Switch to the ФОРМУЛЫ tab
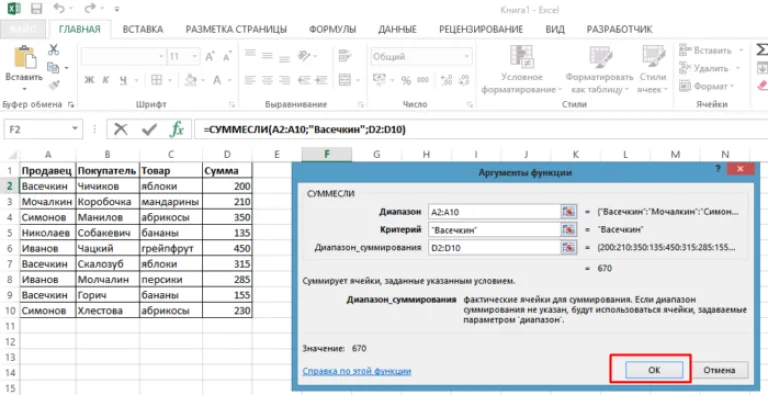This screenshot has height=395, width=768. coord(333,29)
